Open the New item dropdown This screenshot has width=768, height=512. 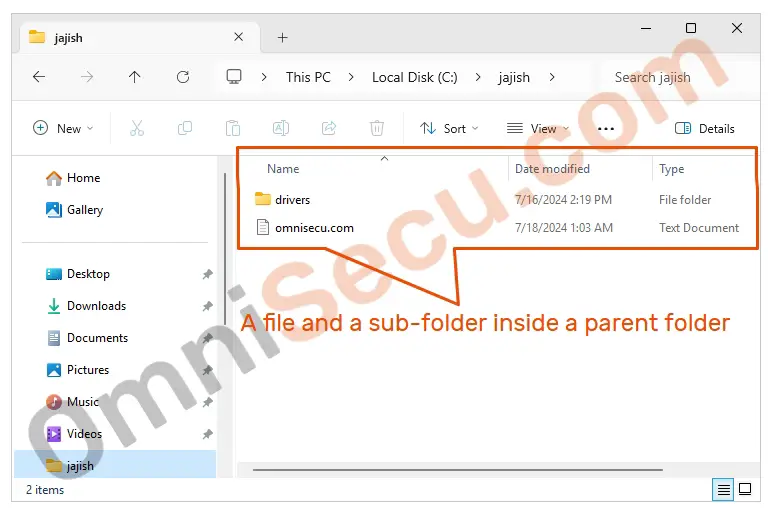(x=63, y=128)
